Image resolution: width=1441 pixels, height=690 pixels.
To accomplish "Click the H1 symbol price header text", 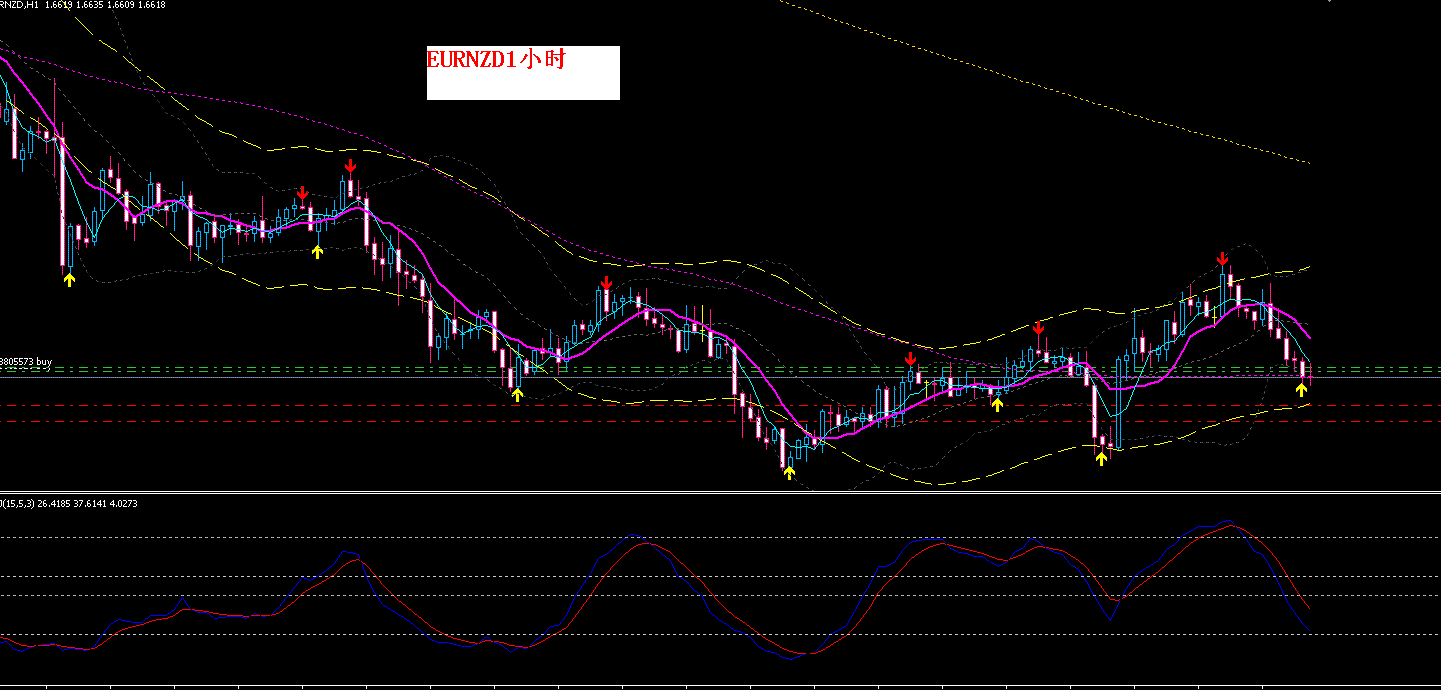I will coord(83,5).
